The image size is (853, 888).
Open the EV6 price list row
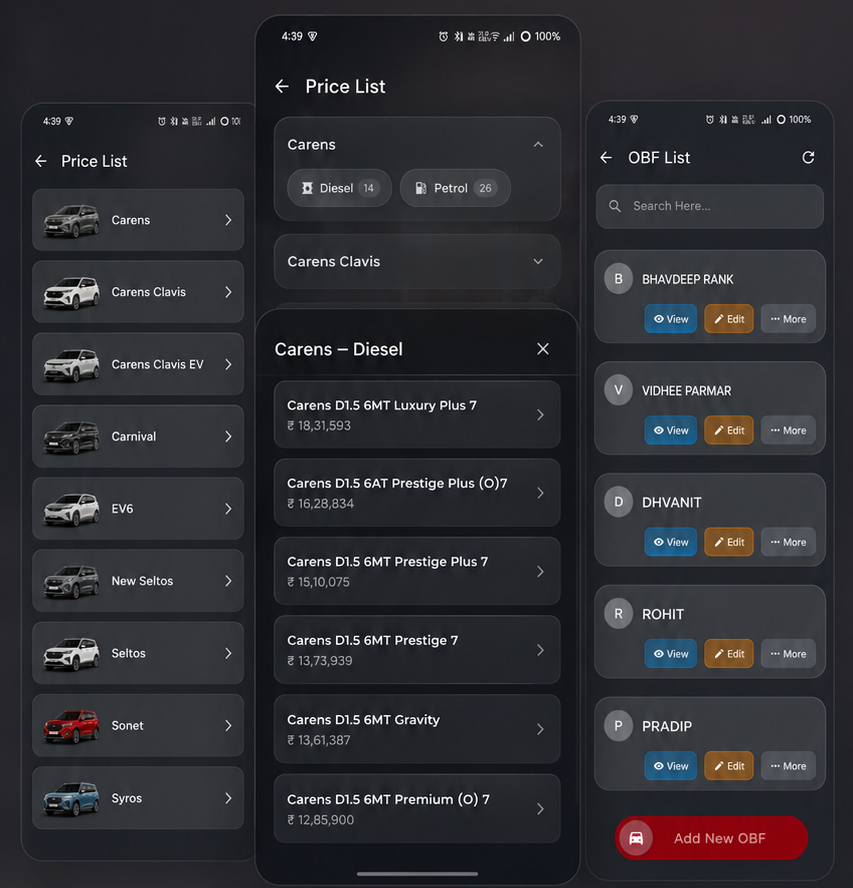coord(138,509)
